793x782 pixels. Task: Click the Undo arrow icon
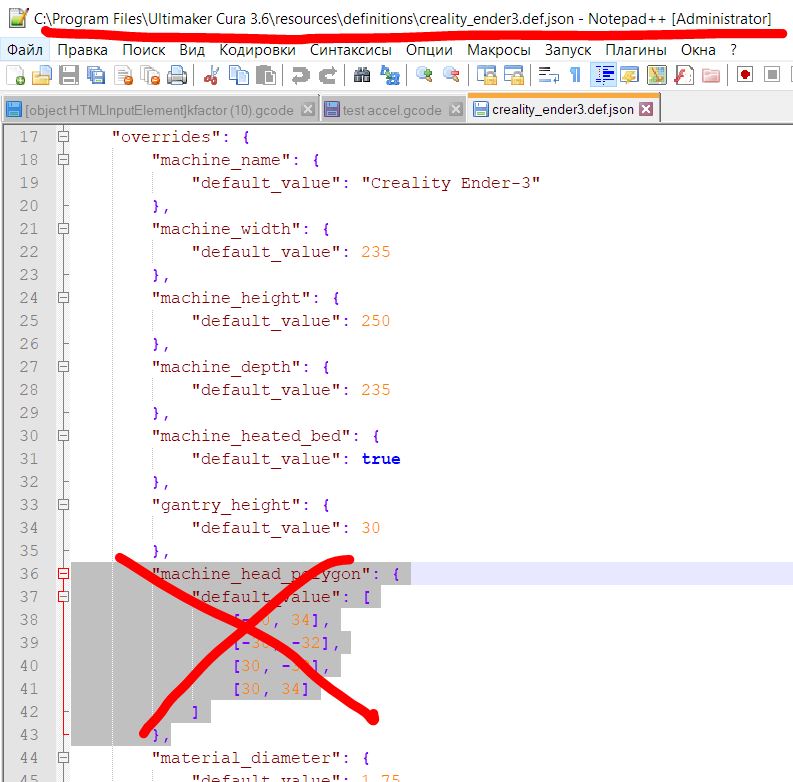(x=300, y=75)
